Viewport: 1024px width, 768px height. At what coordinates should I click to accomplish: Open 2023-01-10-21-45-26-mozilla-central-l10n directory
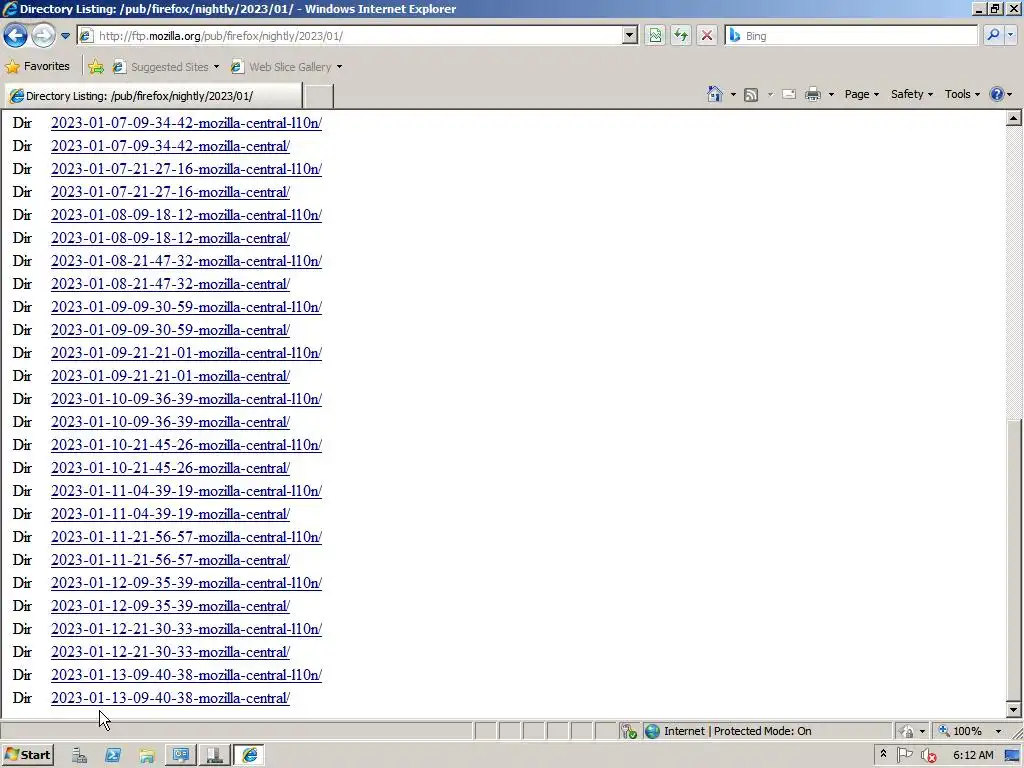[186, 445]
